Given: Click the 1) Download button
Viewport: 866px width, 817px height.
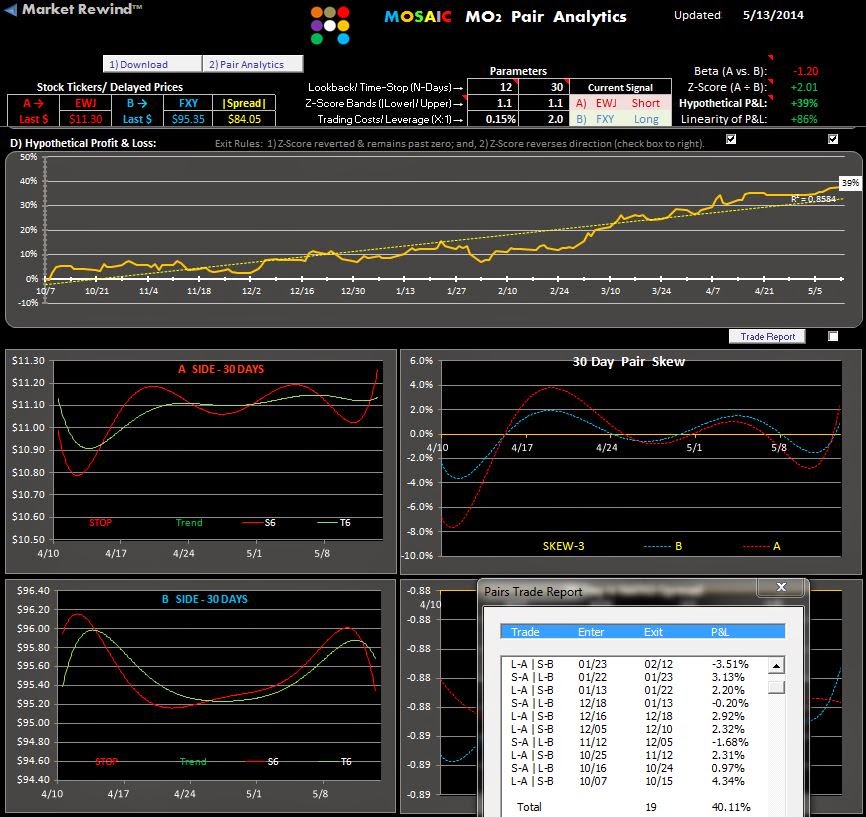Looking at the screenshot, I should point(152,64).
